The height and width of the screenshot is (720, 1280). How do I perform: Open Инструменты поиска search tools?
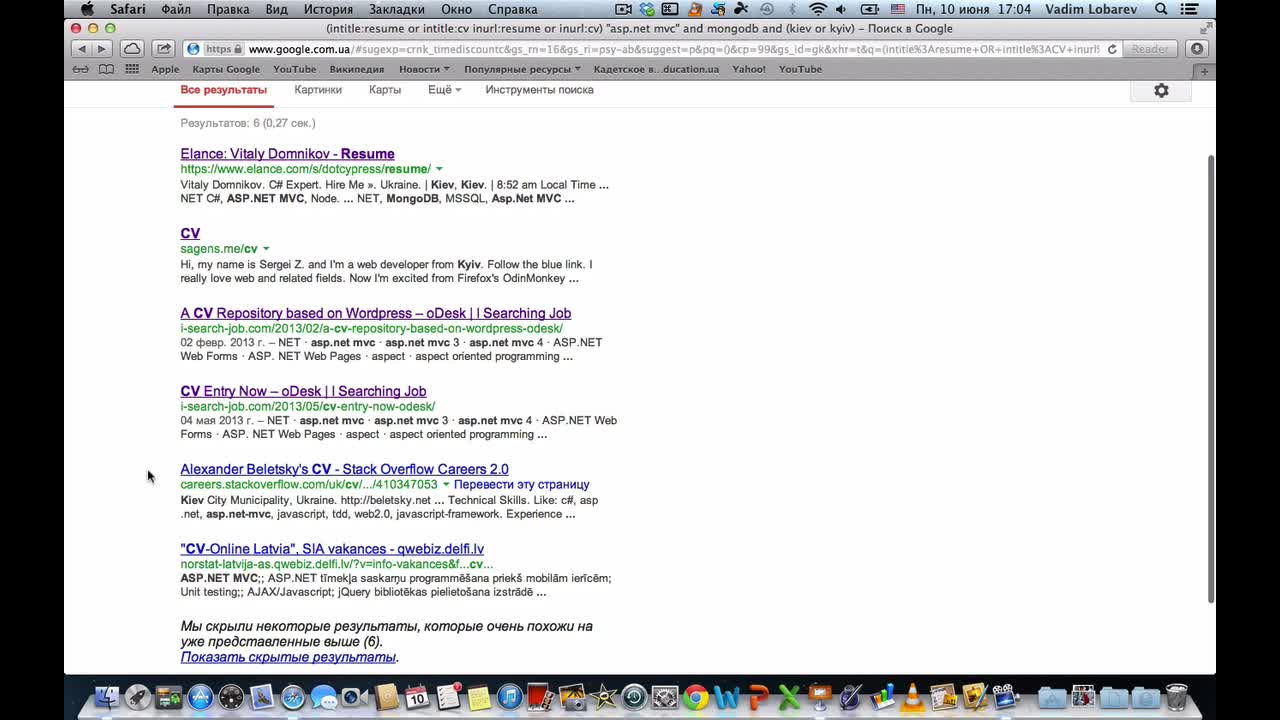pyautogui.click(x=539, y=90)
